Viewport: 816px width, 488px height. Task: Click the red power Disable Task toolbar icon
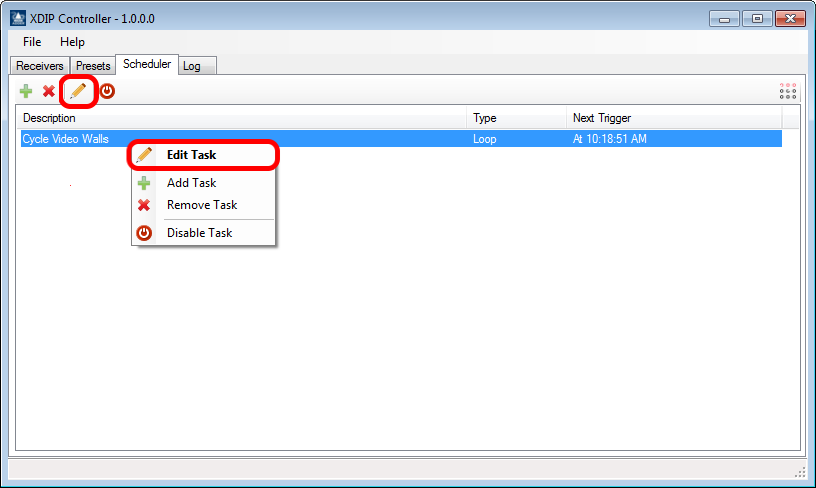point(107,92)
